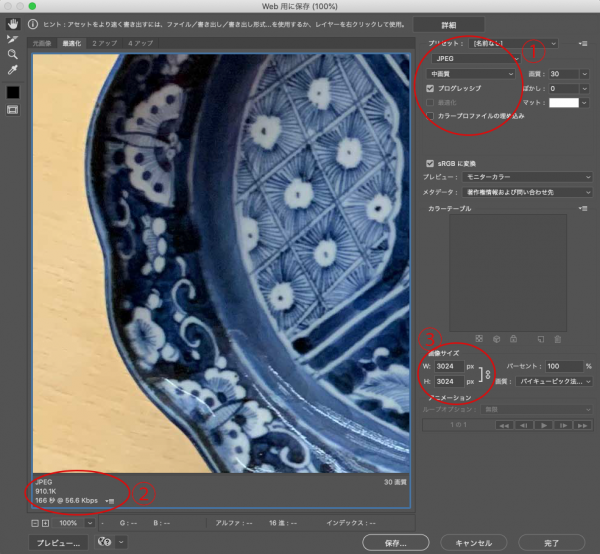Click the constrain proportions link icon
Screen dimensions: 600x554
pyautogui.click(x=488, y=374)
